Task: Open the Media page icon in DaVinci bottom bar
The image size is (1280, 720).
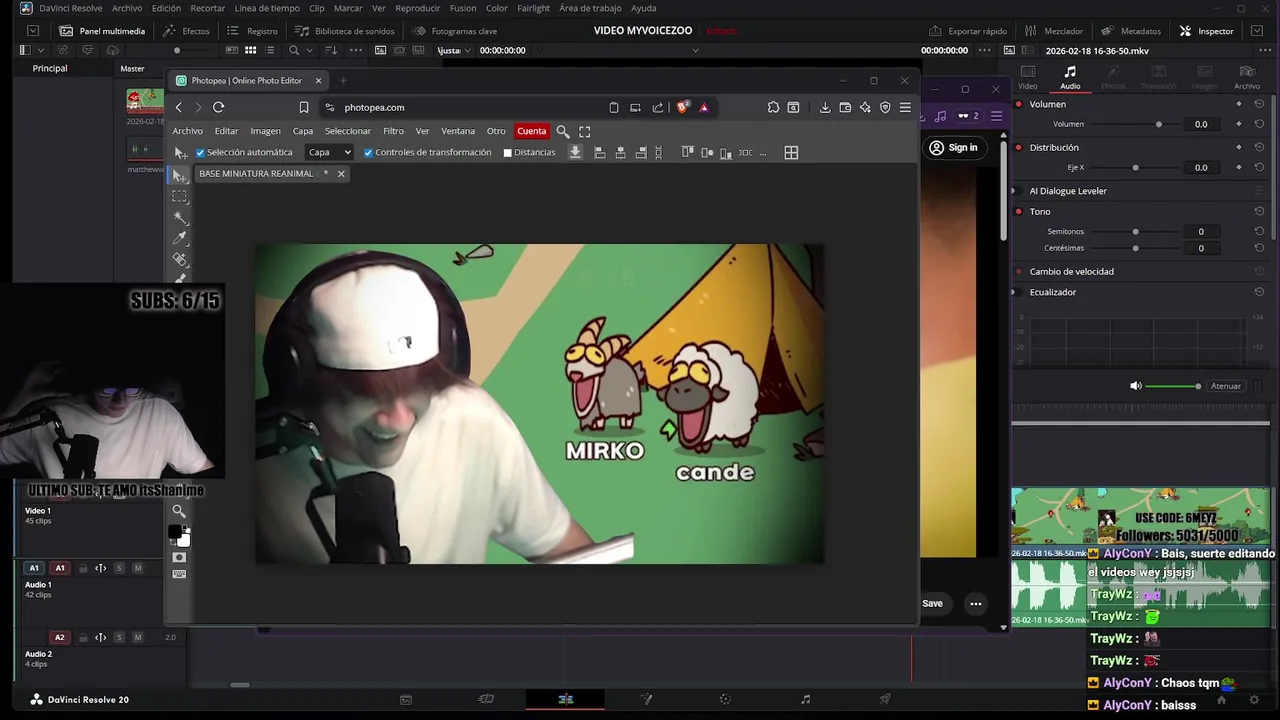Action: pyautogui.click(x=406, y=699)
